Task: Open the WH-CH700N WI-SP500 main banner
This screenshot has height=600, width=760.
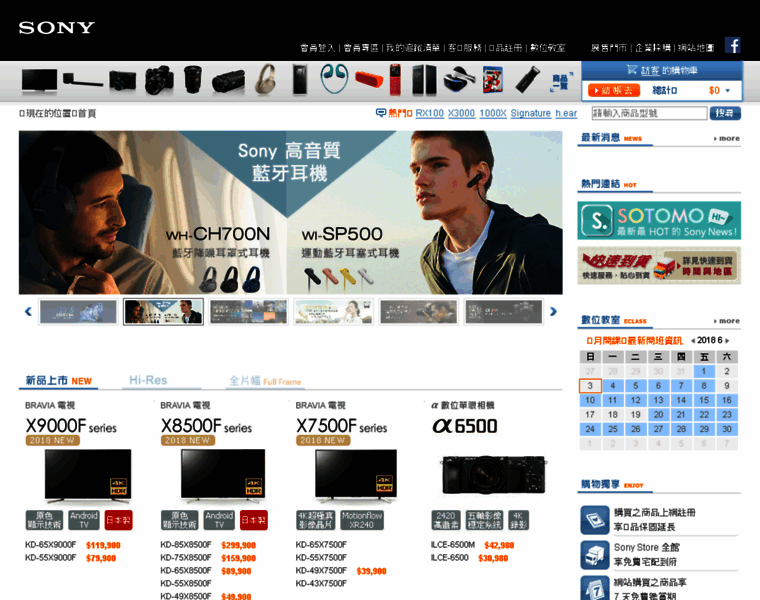Action: 291,212
